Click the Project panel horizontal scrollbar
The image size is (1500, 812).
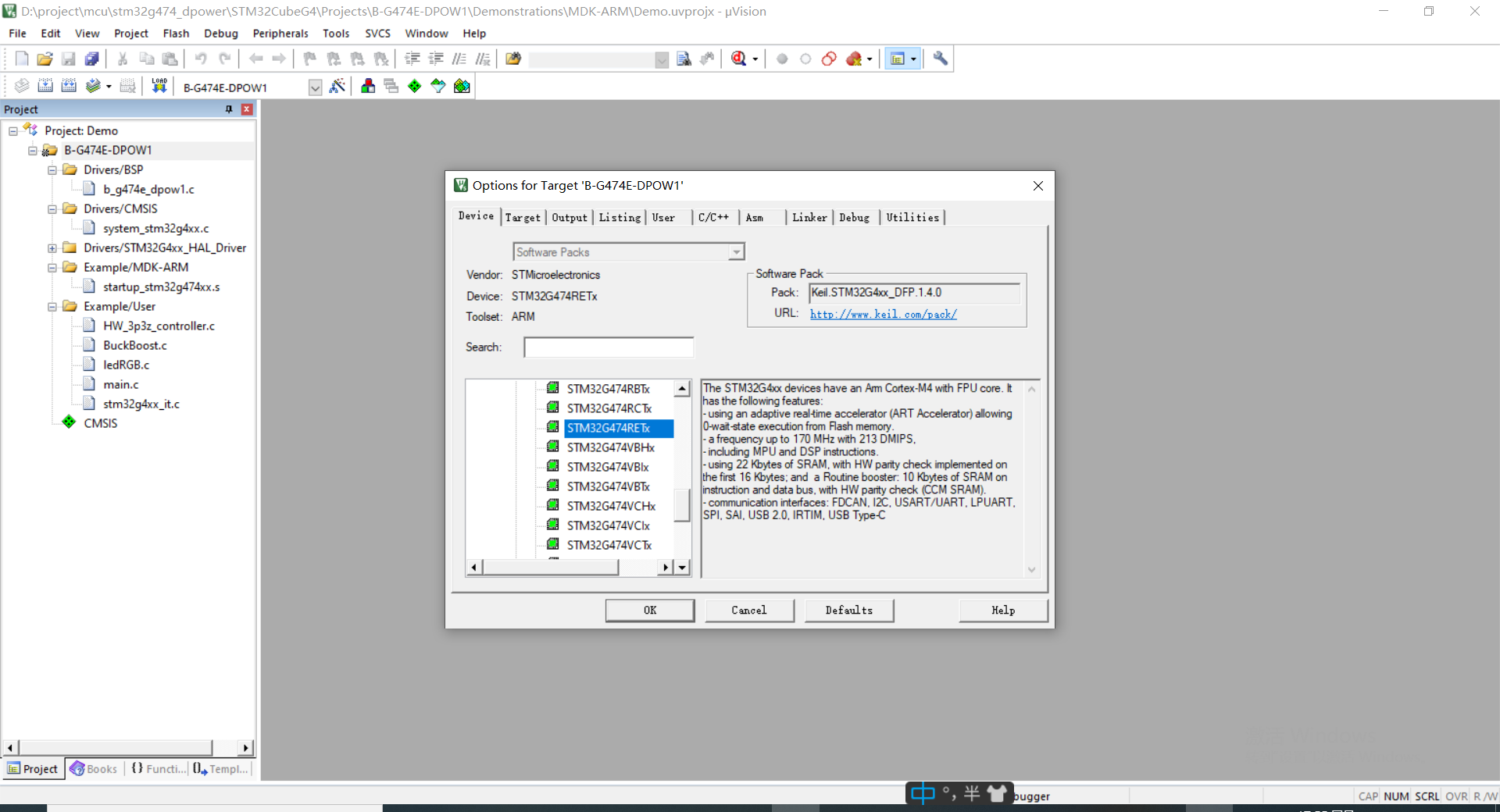116,748
